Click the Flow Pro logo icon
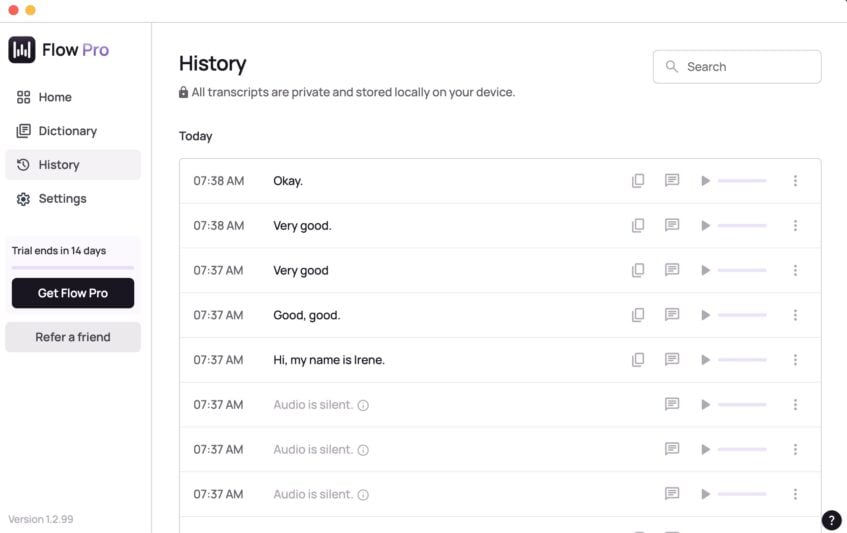This screenshot has height=533, width=847. point(22,50)
